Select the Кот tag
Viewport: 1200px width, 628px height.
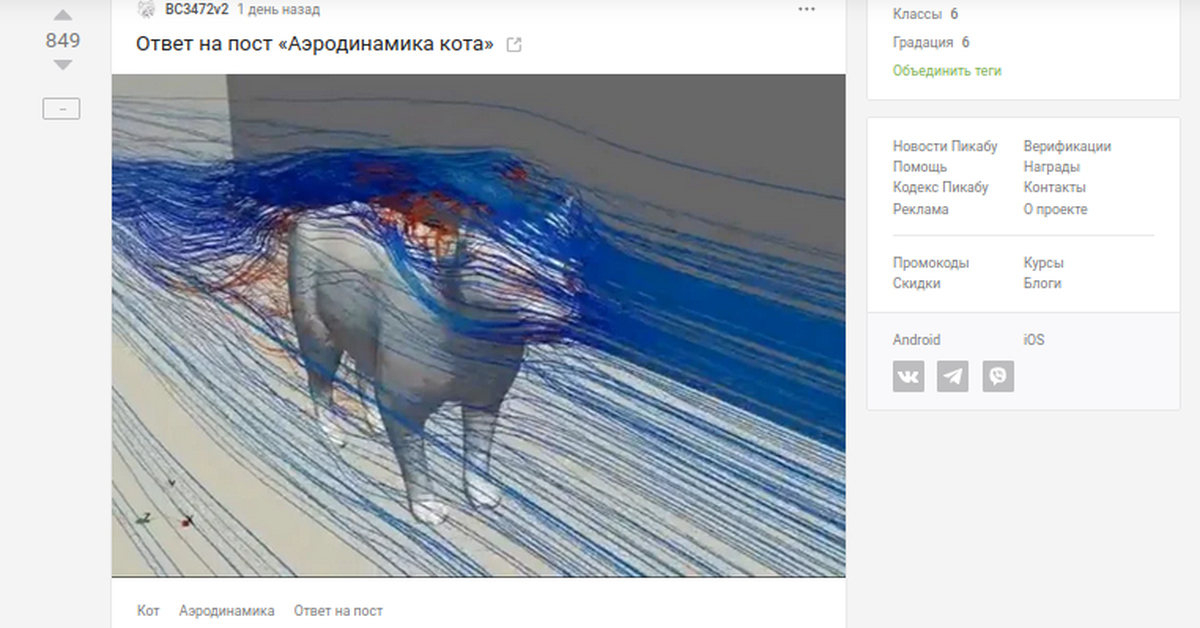point(148,611)
